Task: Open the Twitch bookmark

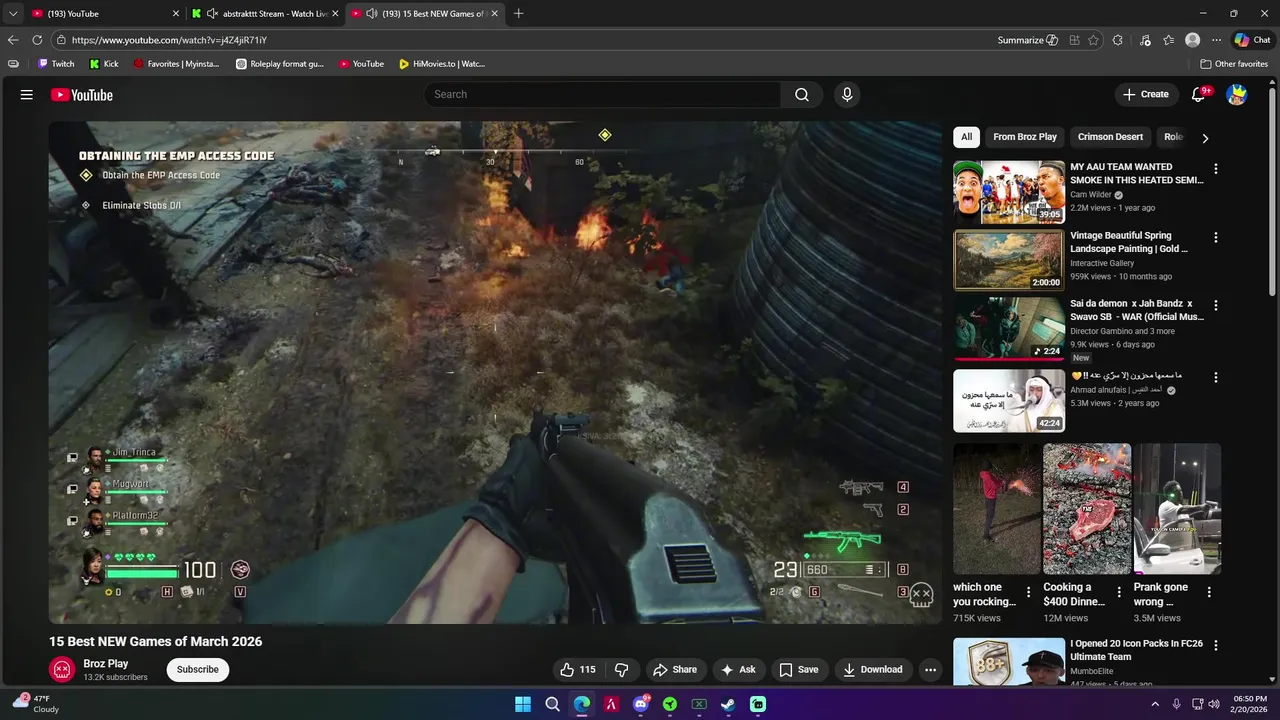Action: coord(56,64)
